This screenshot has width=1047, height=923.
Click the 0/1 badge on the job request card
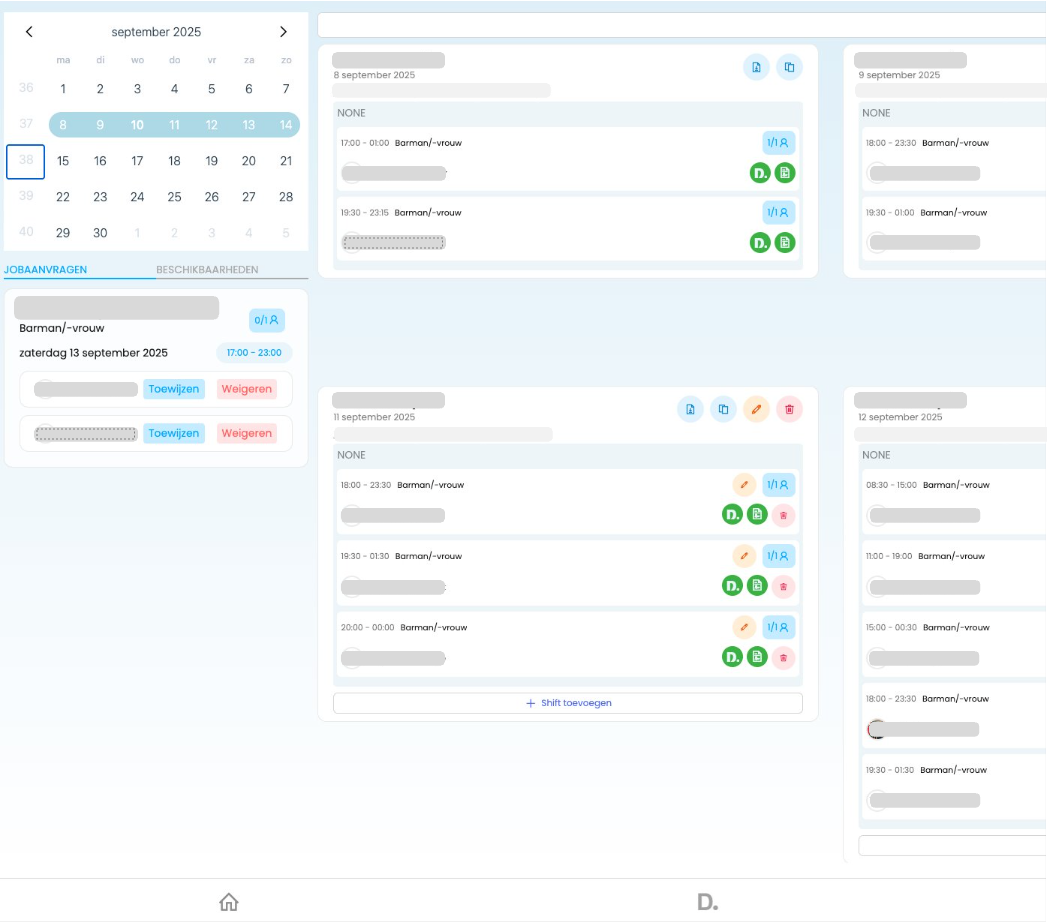pyautogui.click(x=266, y=321)
